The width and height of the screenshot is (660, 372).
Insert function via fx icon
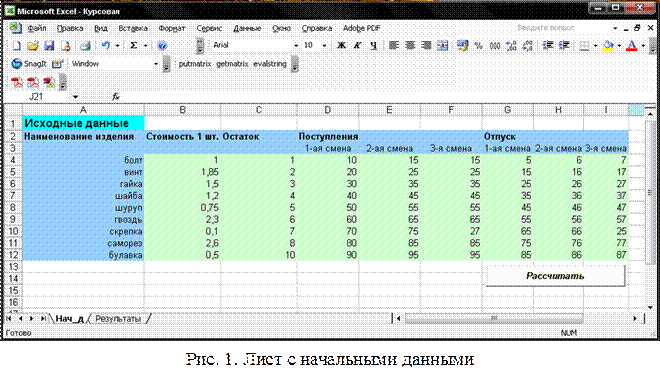pyautogui.click(x=116, y=97)
